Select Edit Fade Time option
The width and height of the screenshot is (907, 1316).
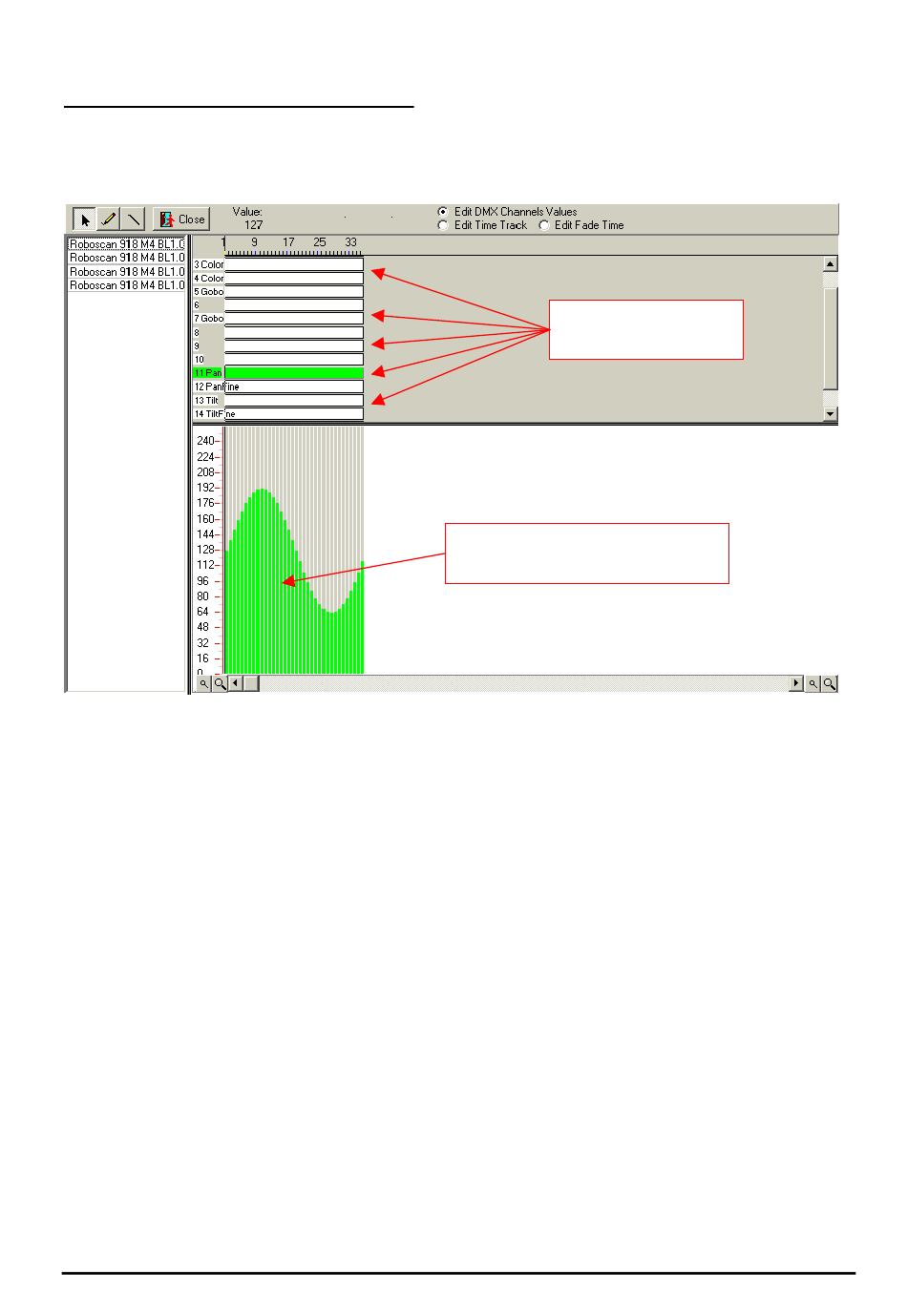[x=581, y=225]
